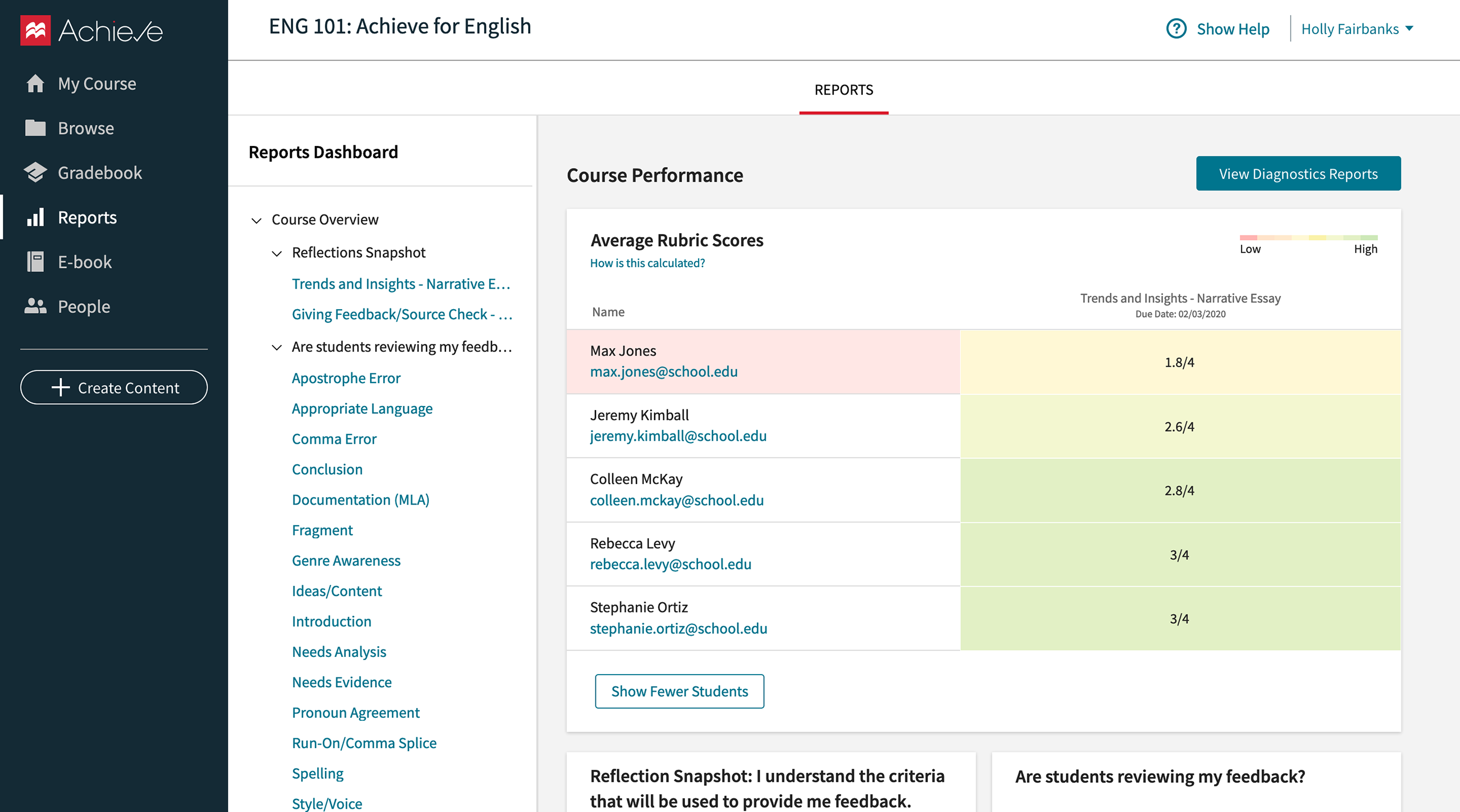Click Rebecca Levy score cell 3/4
This screenshot has height=812, width=1460.
pos(1180,555)
